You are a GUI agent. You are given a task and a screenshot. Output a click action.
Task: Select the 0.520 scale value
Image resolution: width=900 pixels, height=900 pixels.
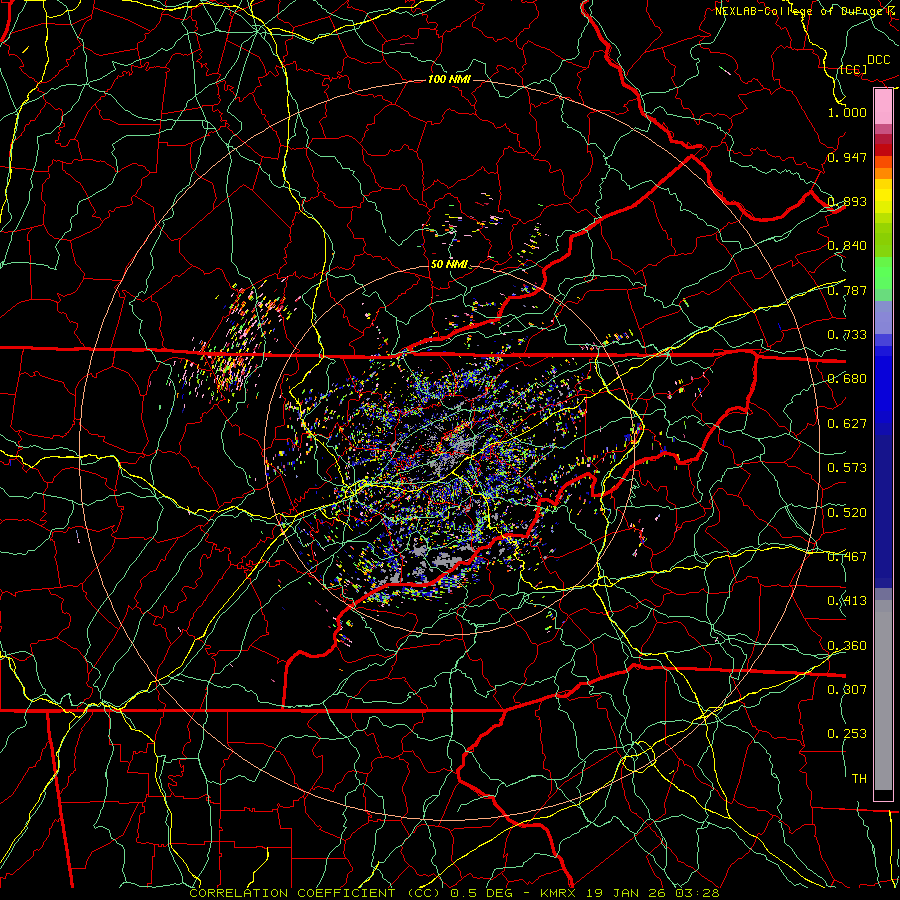point(847,513)
